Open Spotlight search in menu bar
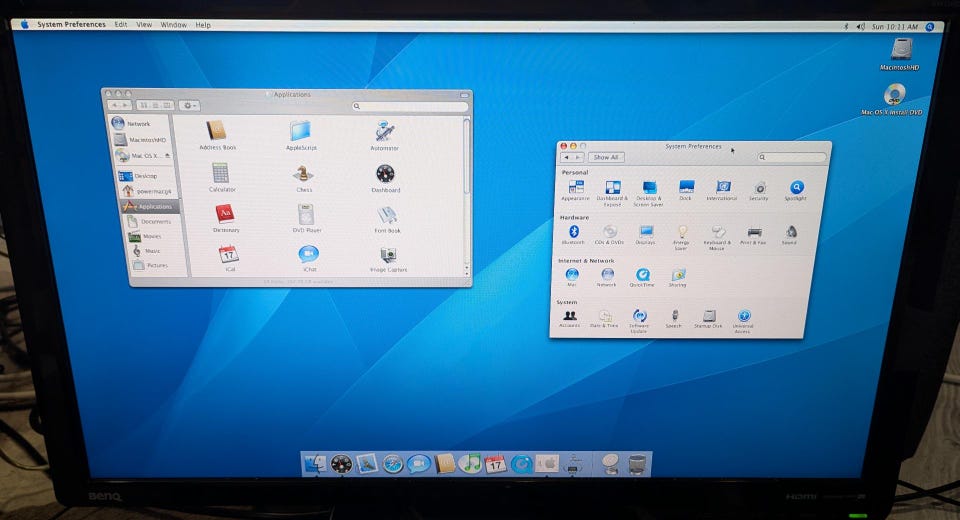The image size is (960, 520). [x=930, y=27]
